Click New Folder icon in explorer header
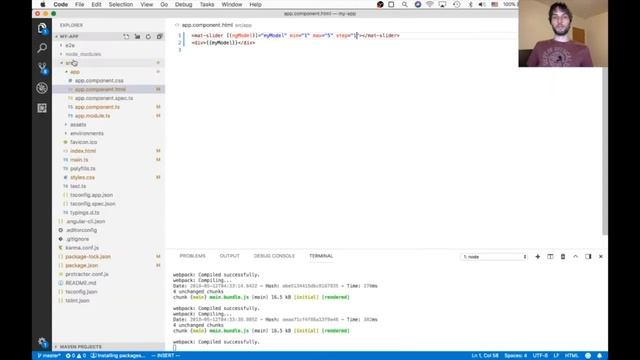 pos(138,36)
